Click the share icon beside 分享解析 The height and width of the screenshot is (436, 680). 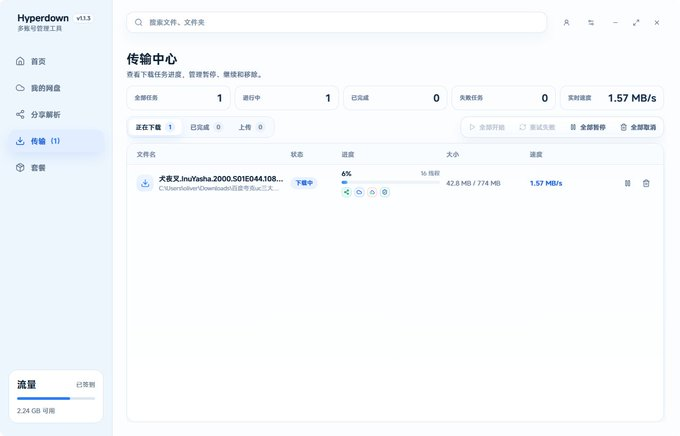click(20, 115)
